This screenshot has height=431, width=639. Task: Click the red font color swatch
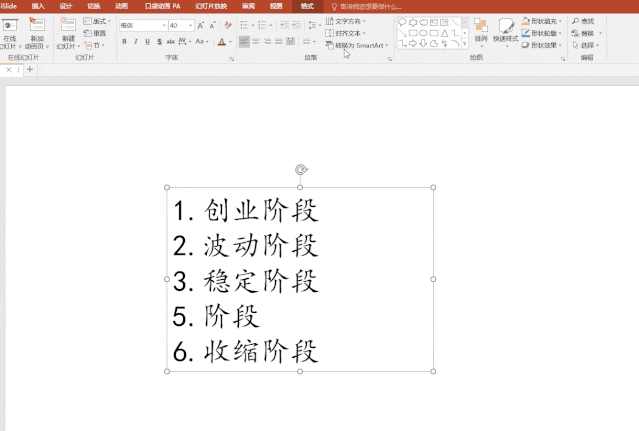coord(222,42)
